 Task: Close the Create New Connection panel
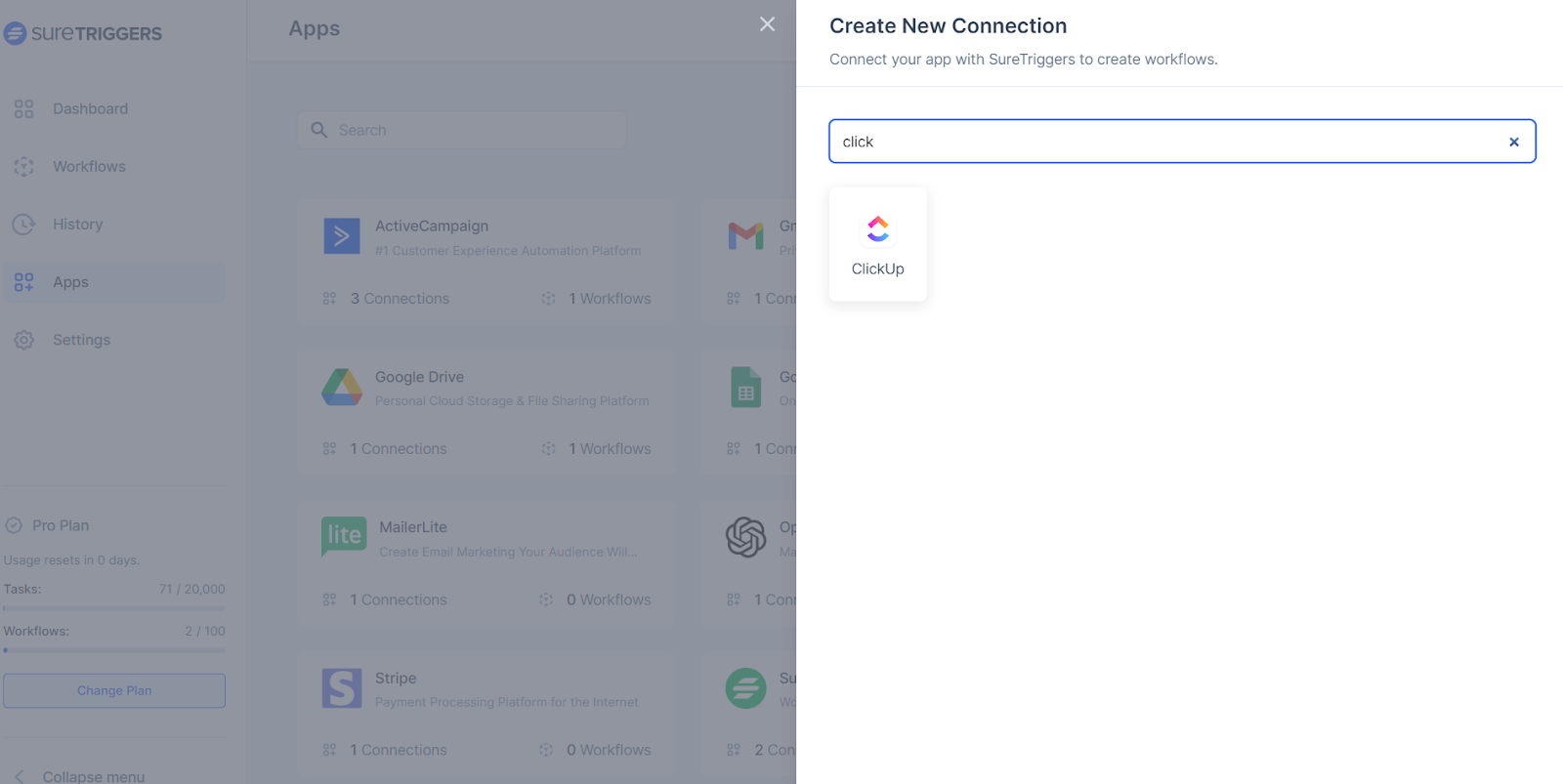767,24
